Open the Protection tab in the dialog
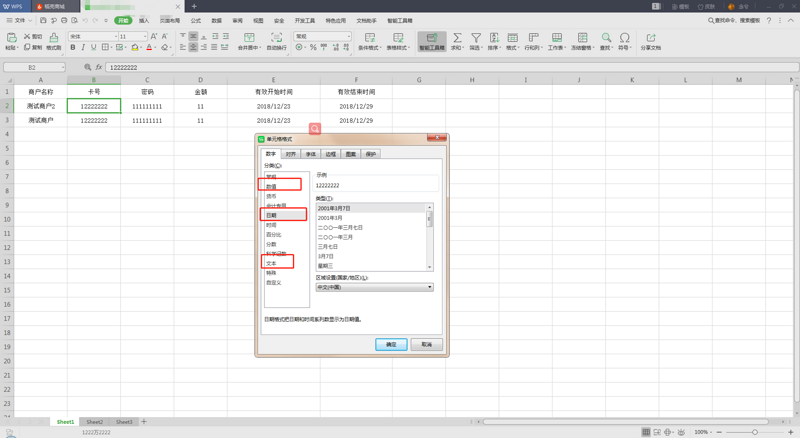The height and width of the screenshot is (438, 800). [x=371, y=154]
